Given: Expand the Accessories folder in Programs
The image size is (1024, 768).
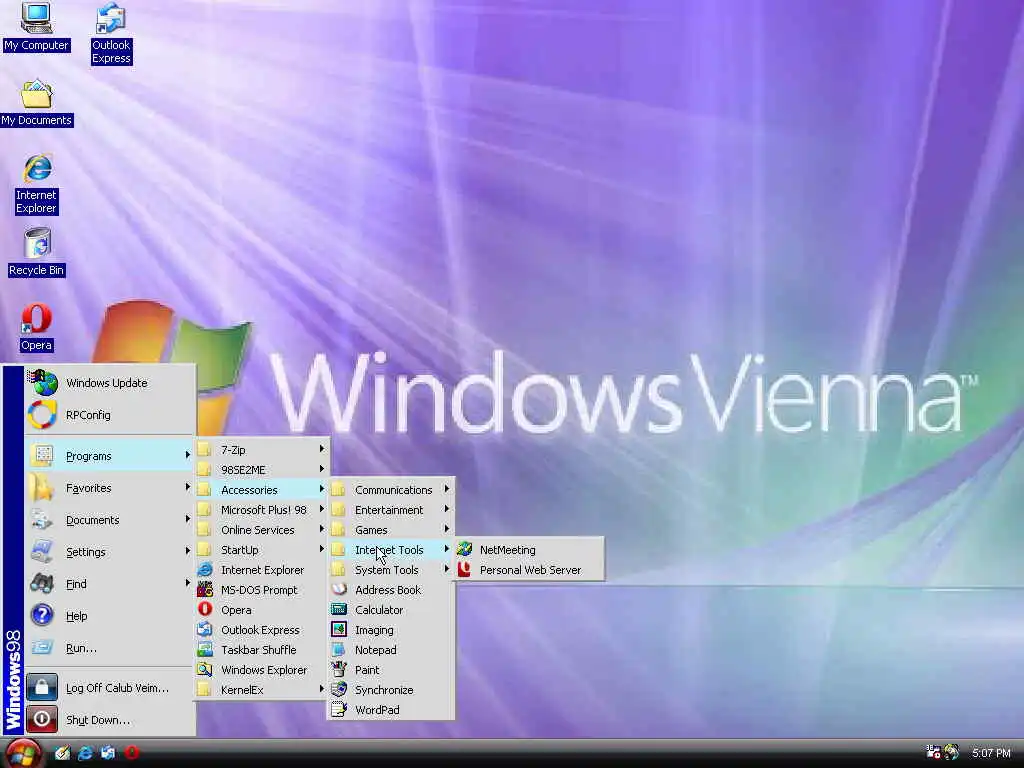Looking at the screenshot, I should coord(261,490).
